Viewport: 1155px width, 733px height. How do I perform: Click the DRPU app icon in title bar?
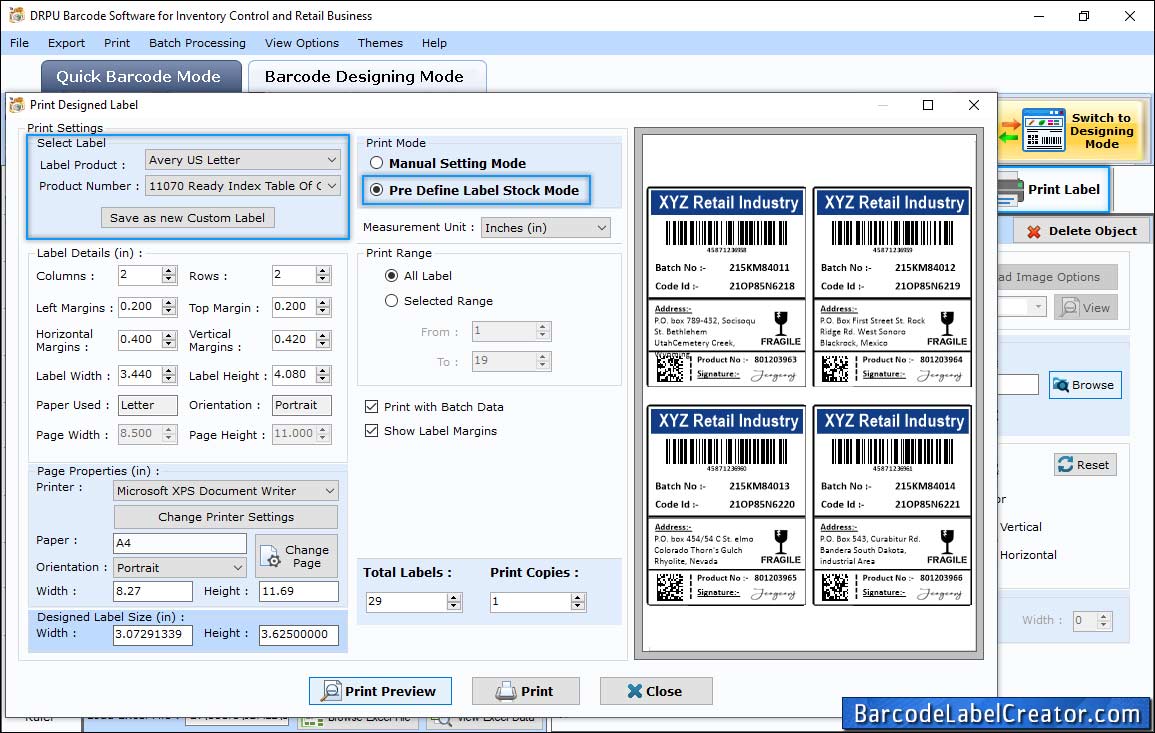pos(16,15)
